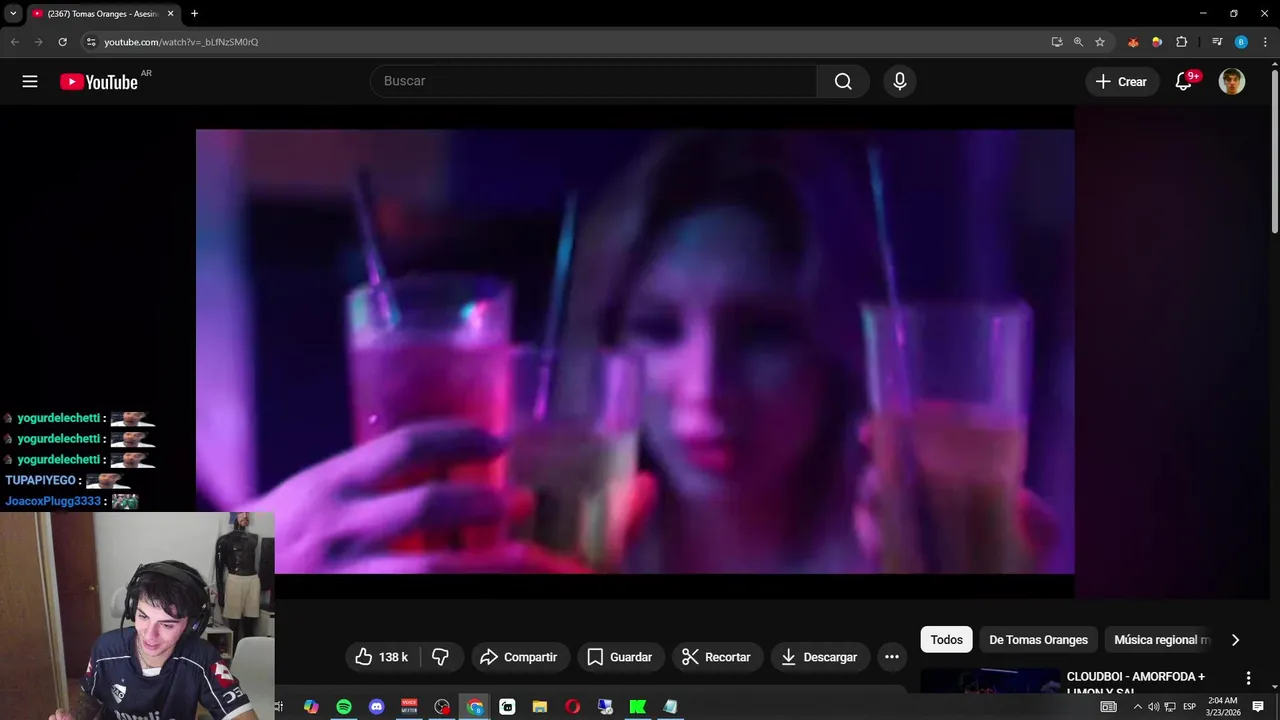Open Copilot from the taskbar

pos(311,707)
